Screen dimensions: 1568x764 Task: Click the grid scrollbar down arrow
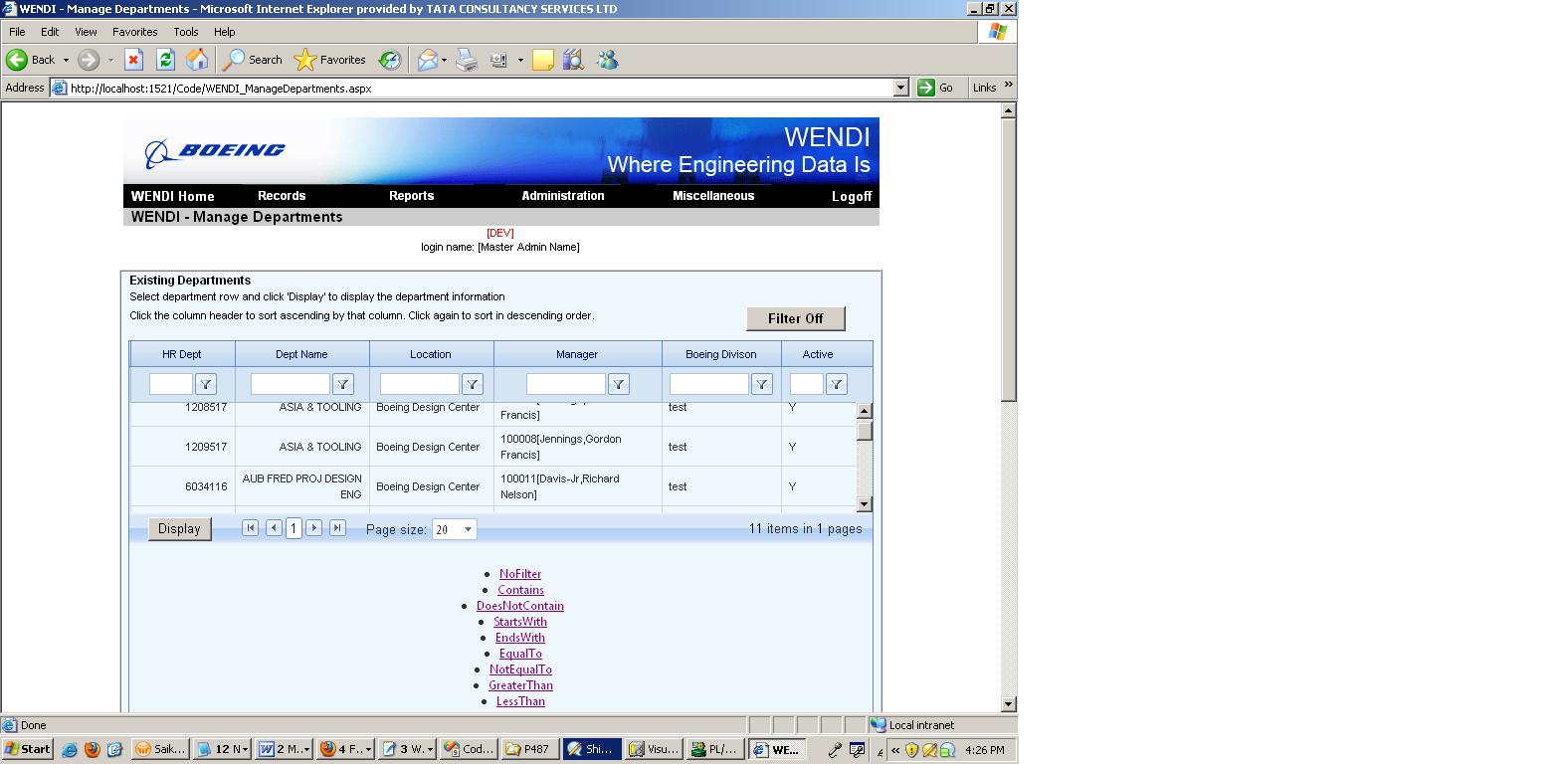864,503
